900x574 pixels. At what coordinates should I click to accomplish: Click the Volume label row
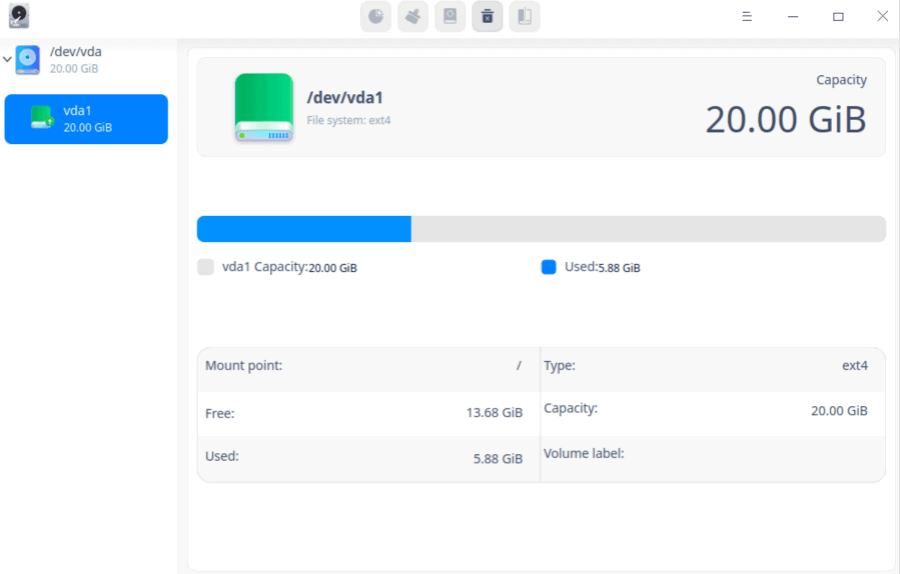point(711,454)
